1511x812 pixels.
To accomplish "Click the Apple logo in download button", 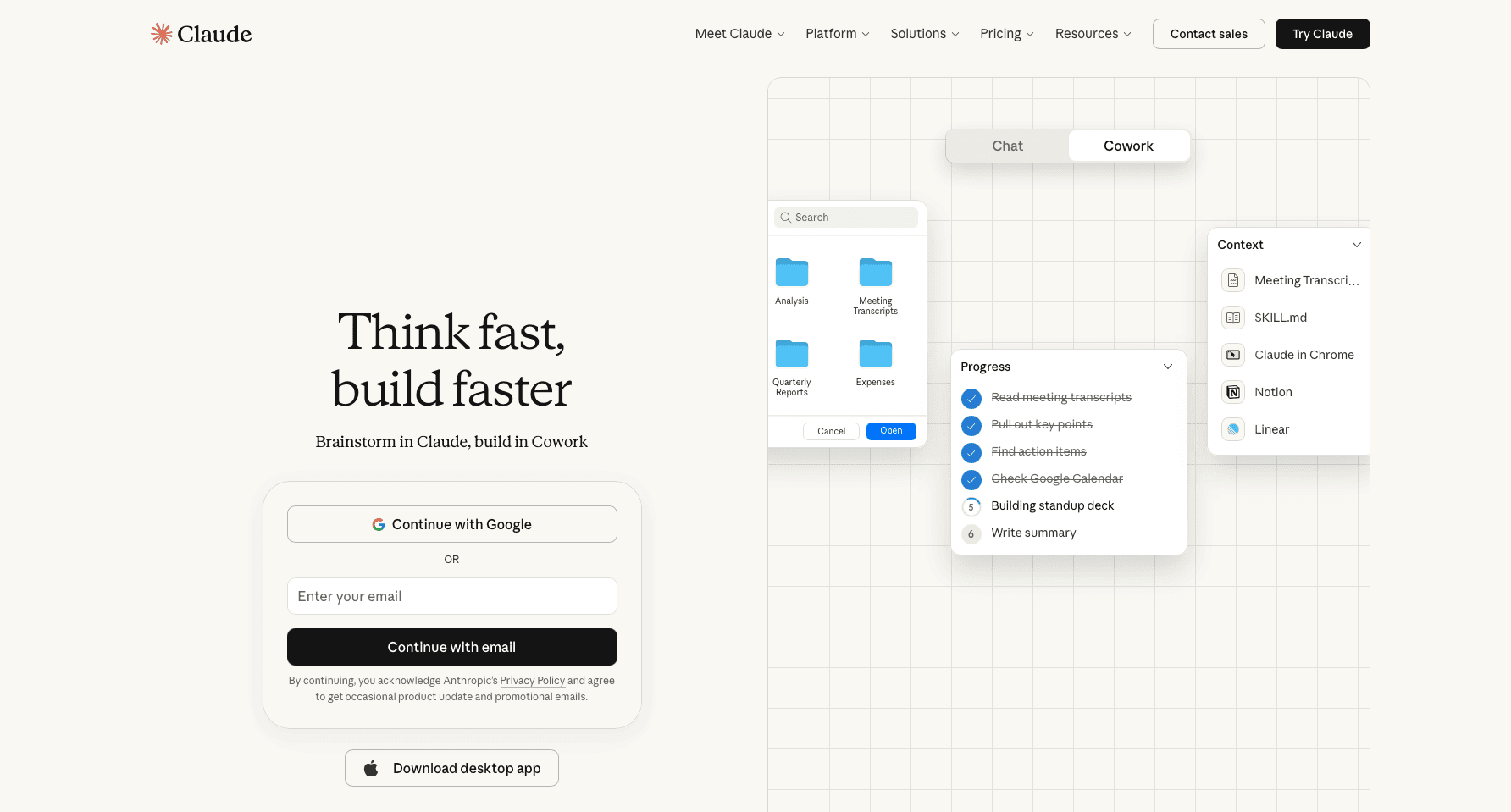I will [x=371, y=768].
